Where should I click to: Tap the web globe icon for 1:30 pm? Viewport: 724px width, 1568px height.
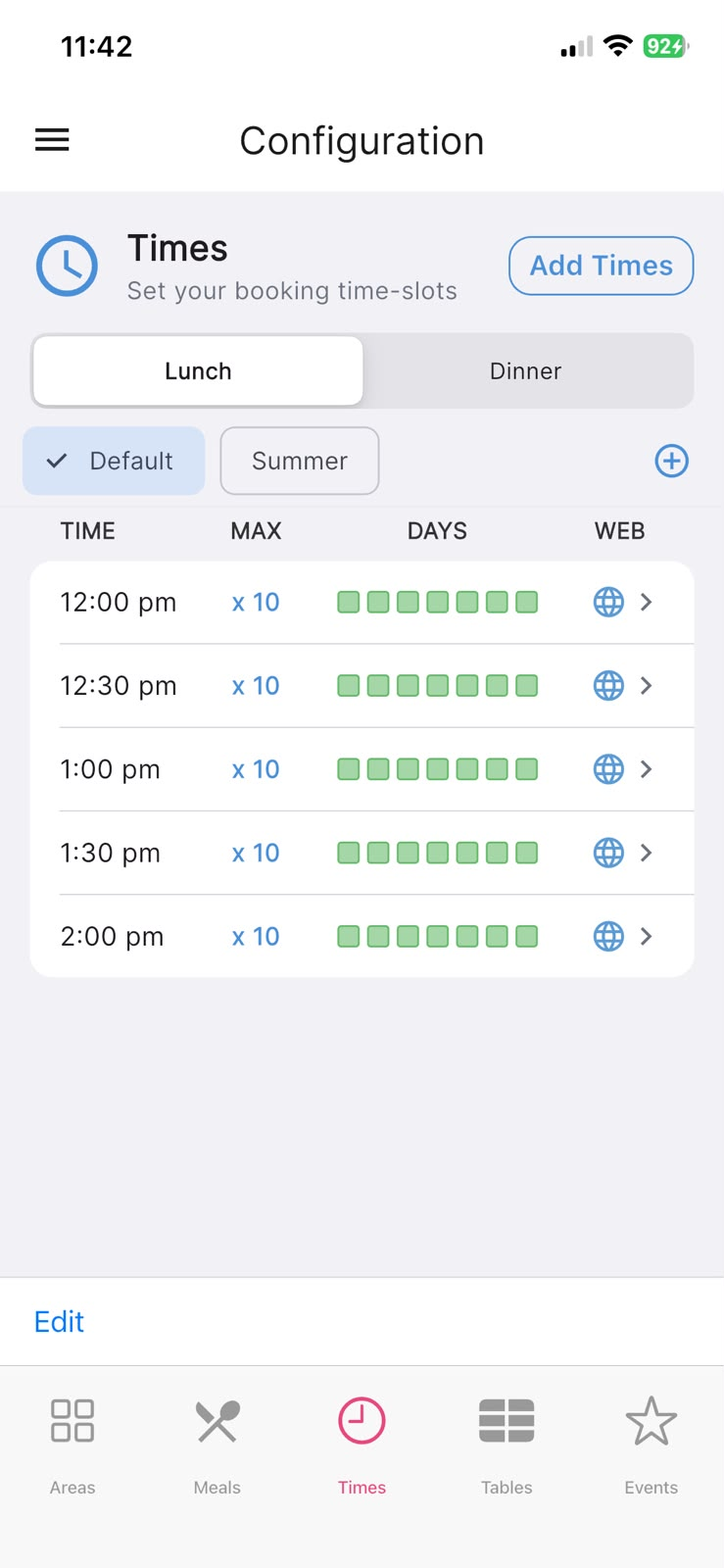point(608,853)
